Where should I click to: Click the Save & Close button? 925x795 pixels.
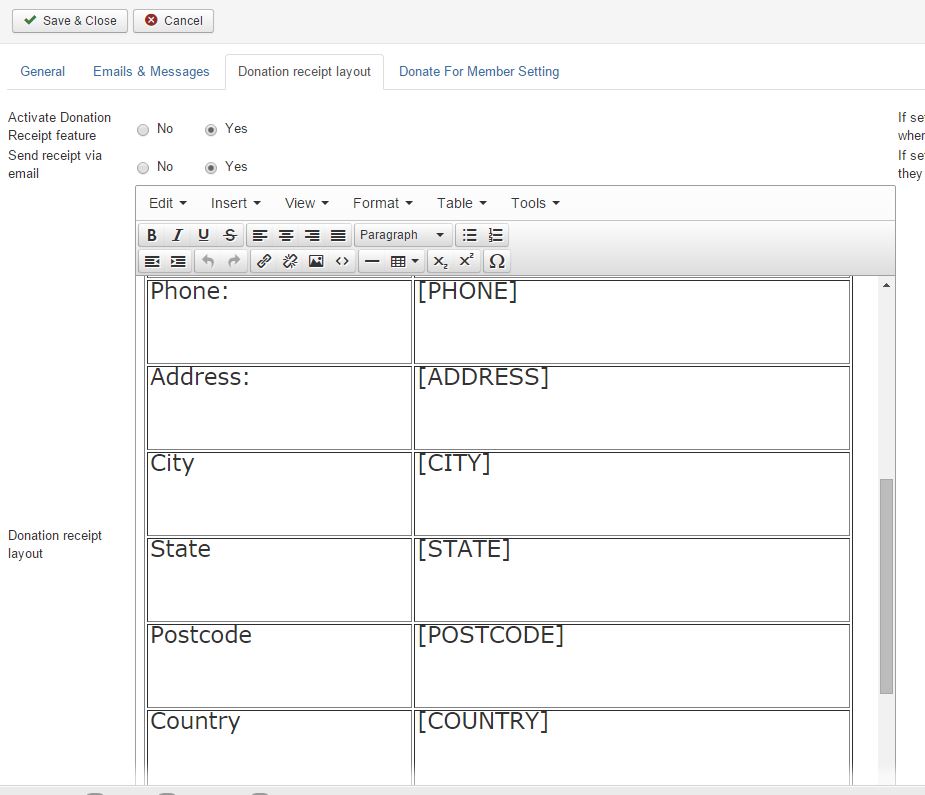(x=70, y=20)
